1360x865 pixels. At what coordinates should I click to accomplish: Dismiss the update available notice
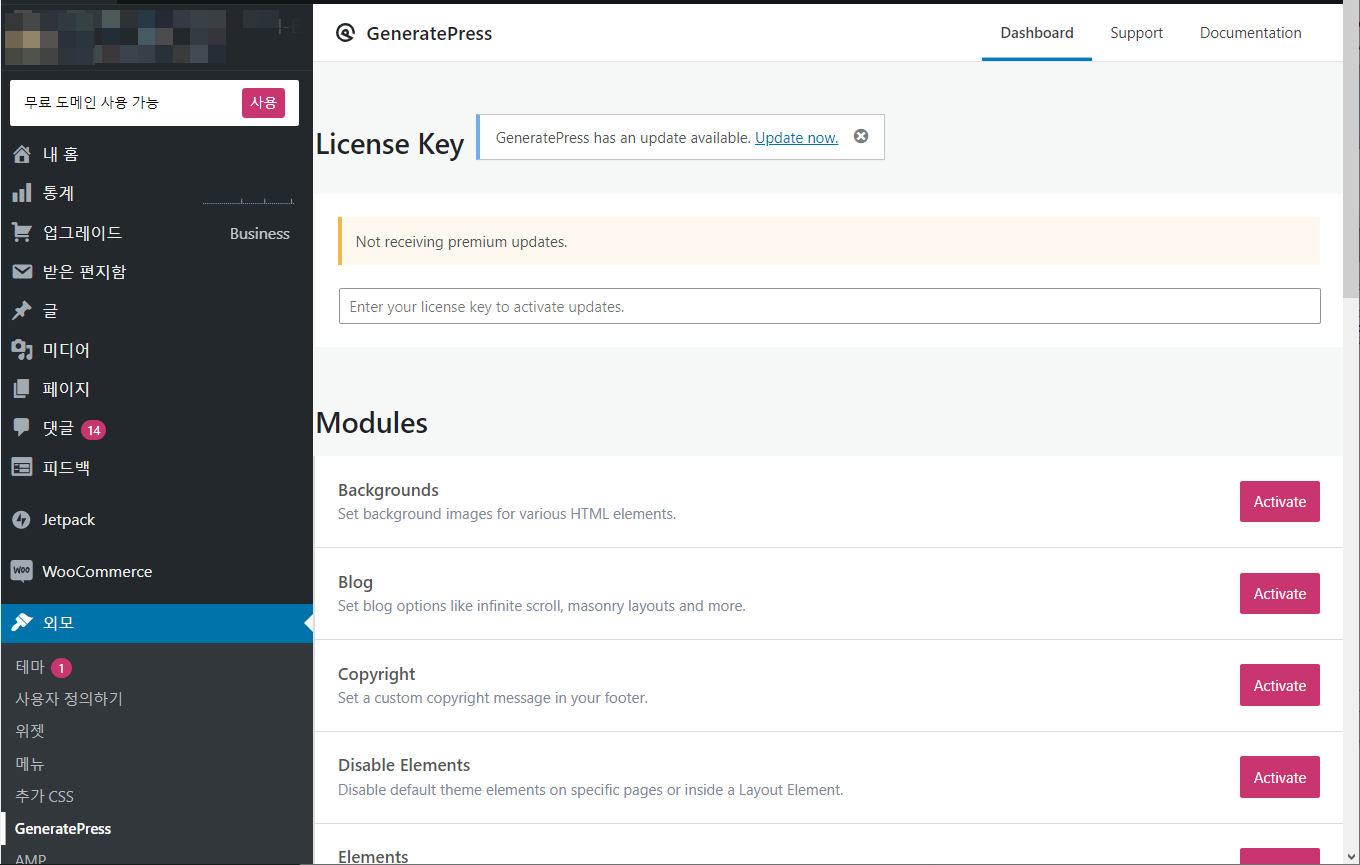(x=861, y=137)
